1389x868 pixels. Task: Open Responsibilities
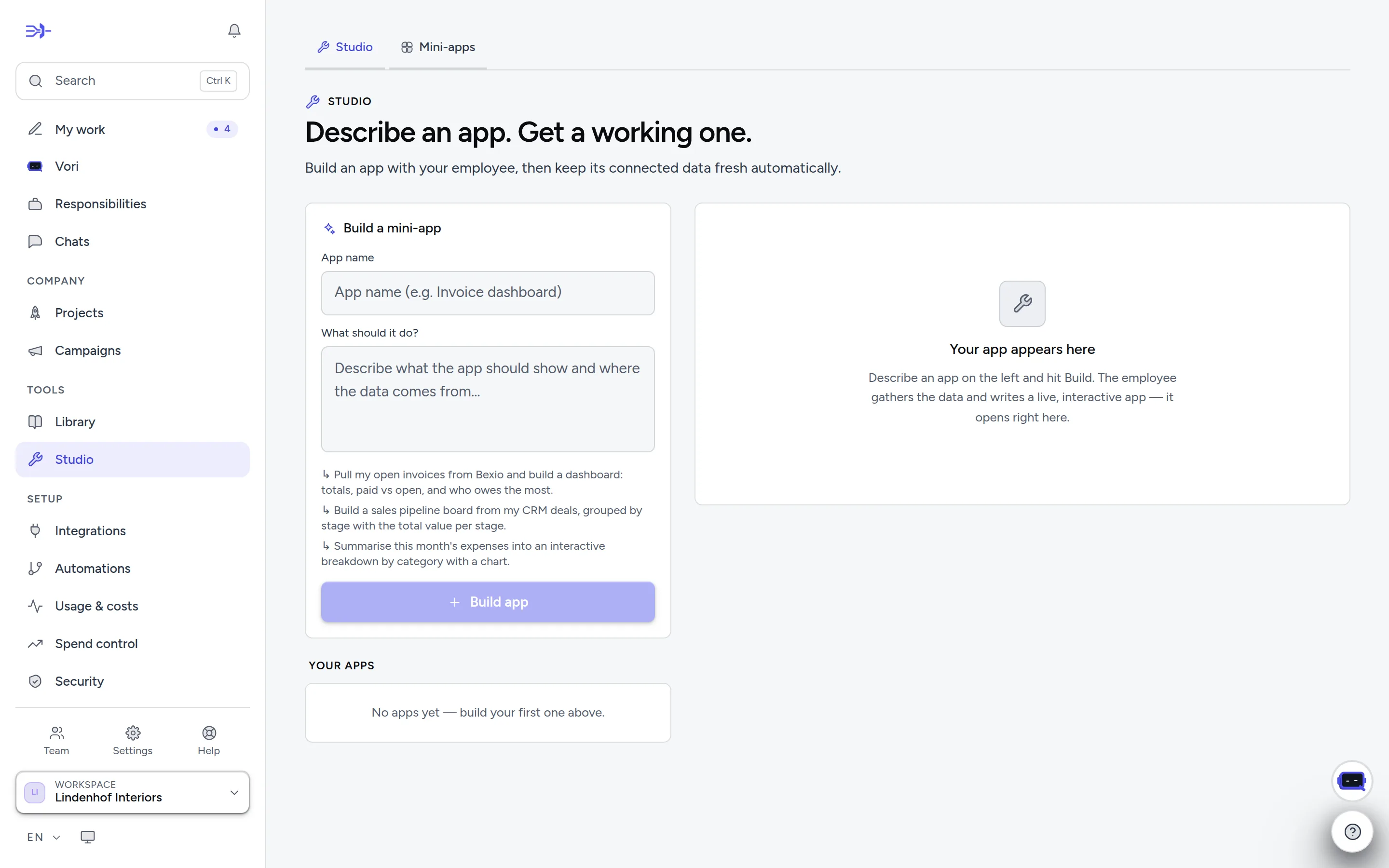point(133,204)
